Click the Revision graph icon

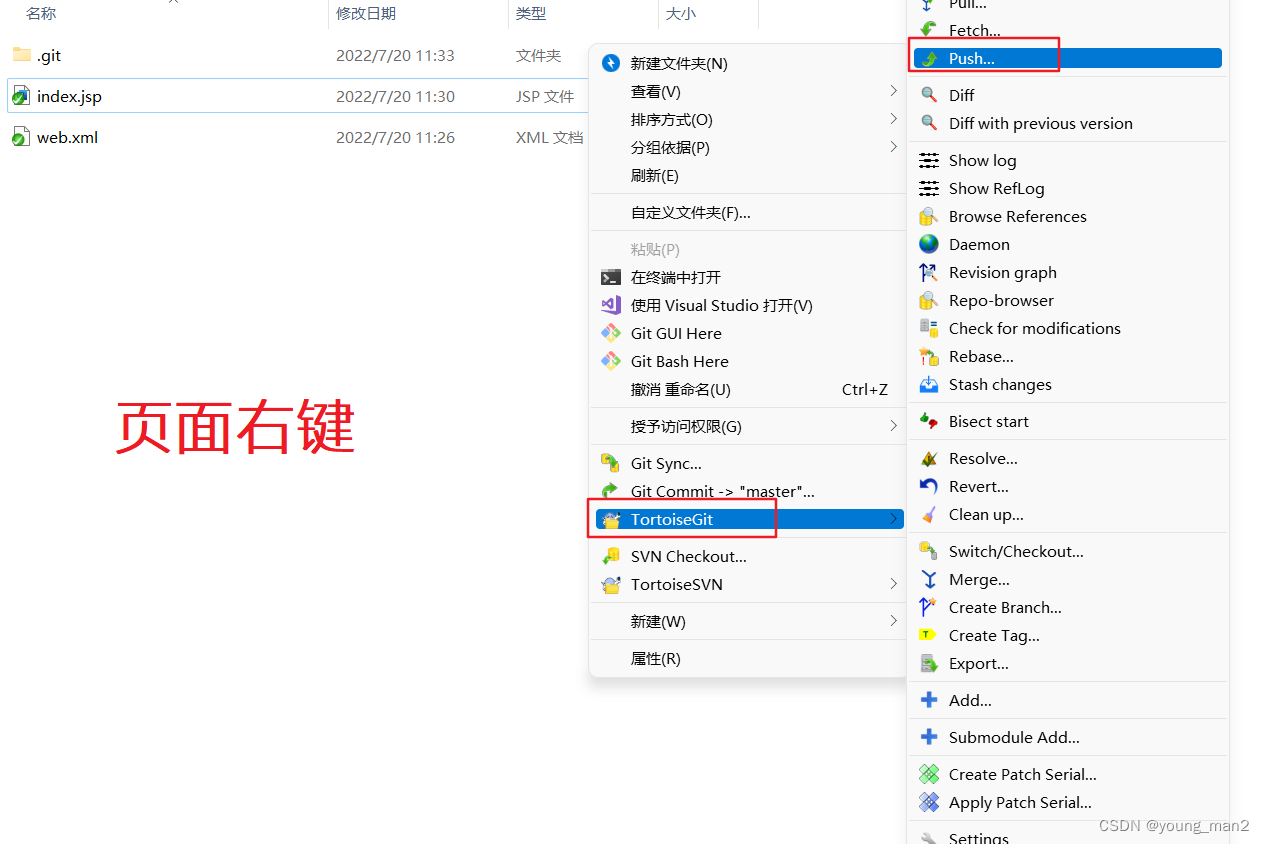point(929,272)
